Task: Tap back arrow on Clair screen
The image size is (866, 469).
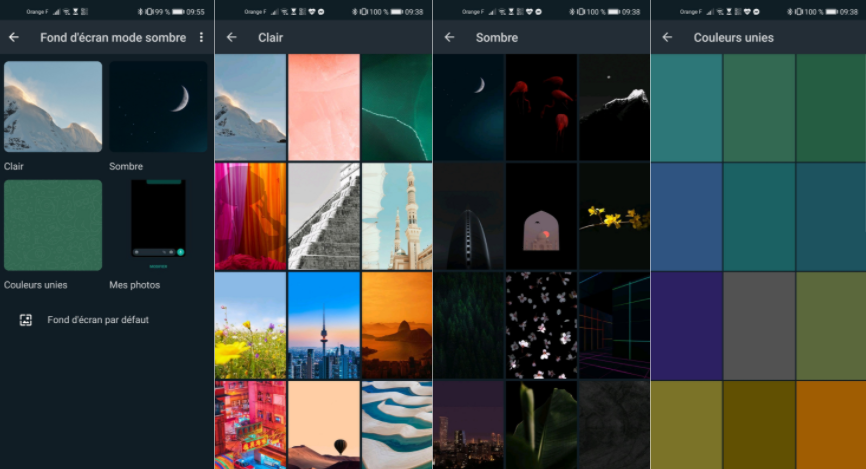Action: (231, 37)
